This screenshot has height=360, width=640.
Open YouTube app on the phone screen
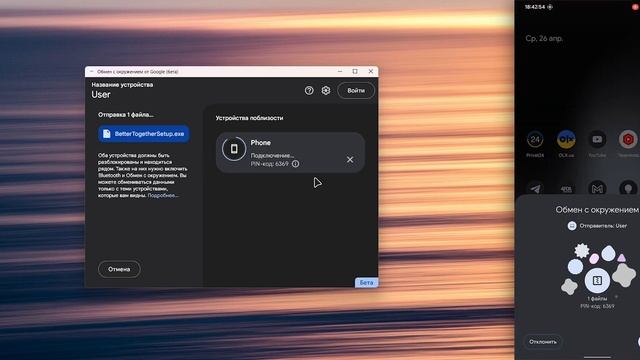coord(597,140)
